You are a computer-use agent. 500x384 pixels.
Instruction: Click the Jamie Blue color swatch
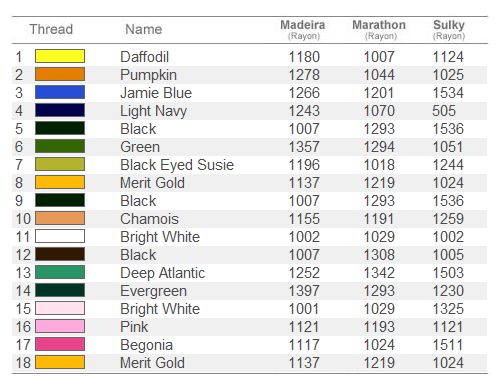pyautogui.click(x=60, y=92)
